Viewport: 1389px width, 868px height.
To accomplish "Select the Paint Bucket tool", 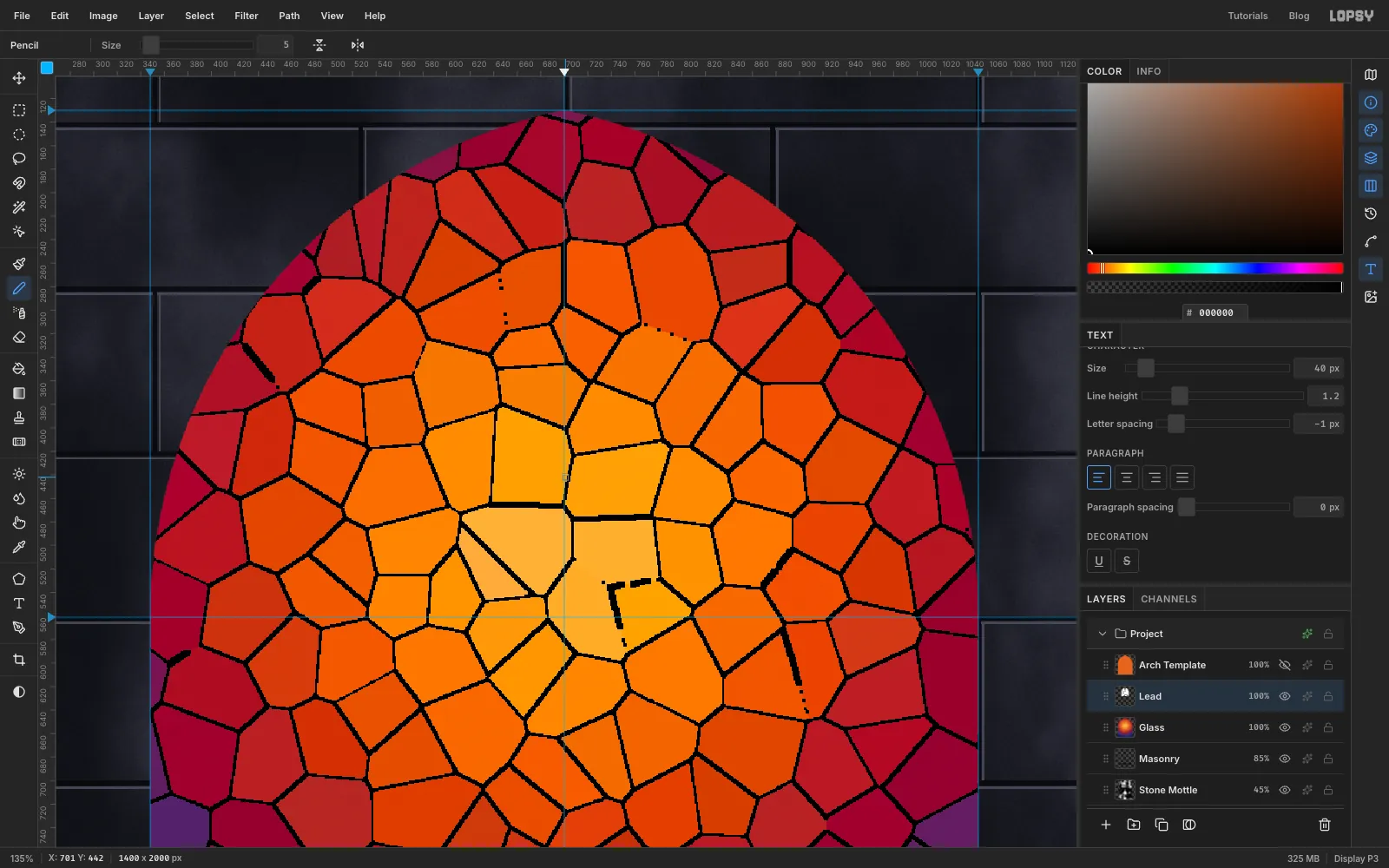I will [19, 369].
